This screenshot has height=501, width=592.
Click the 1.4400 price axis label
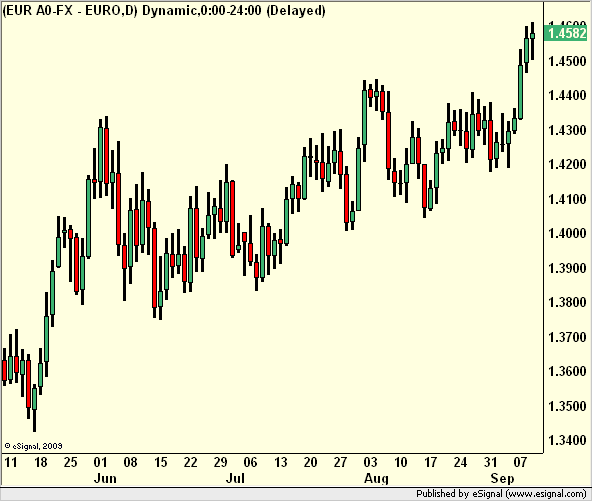coord(567,95)
